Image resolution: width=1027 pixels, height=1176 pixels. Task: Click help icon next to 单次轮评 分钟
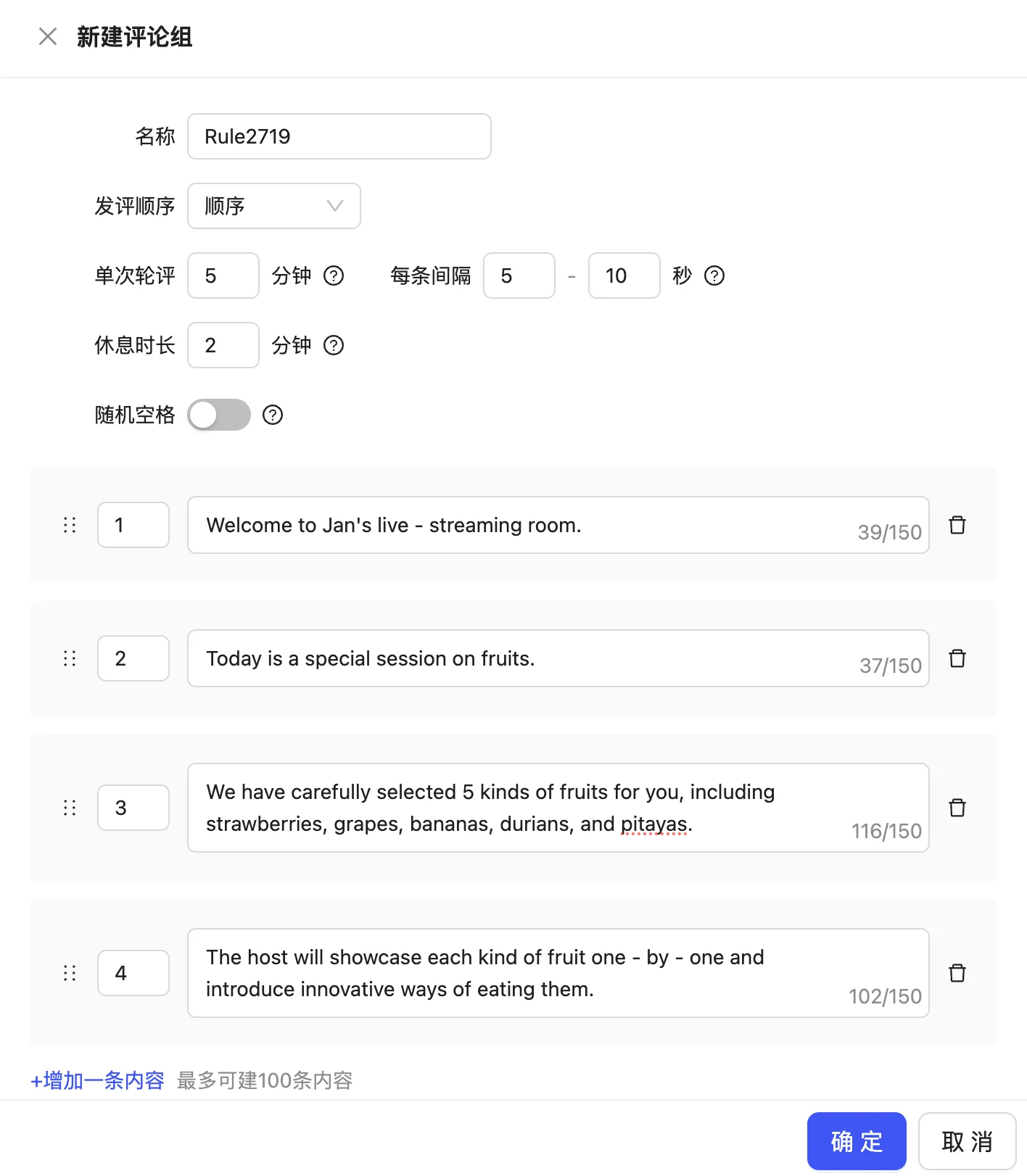tap(334, 276)
